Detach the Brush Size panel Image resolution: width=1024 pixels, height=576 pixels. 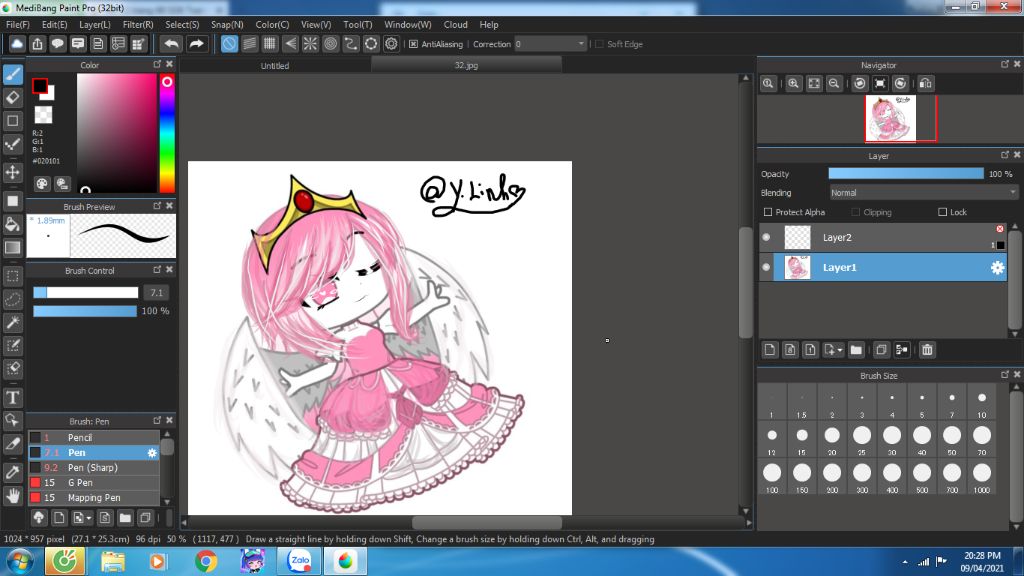(x=1004, y=375)
